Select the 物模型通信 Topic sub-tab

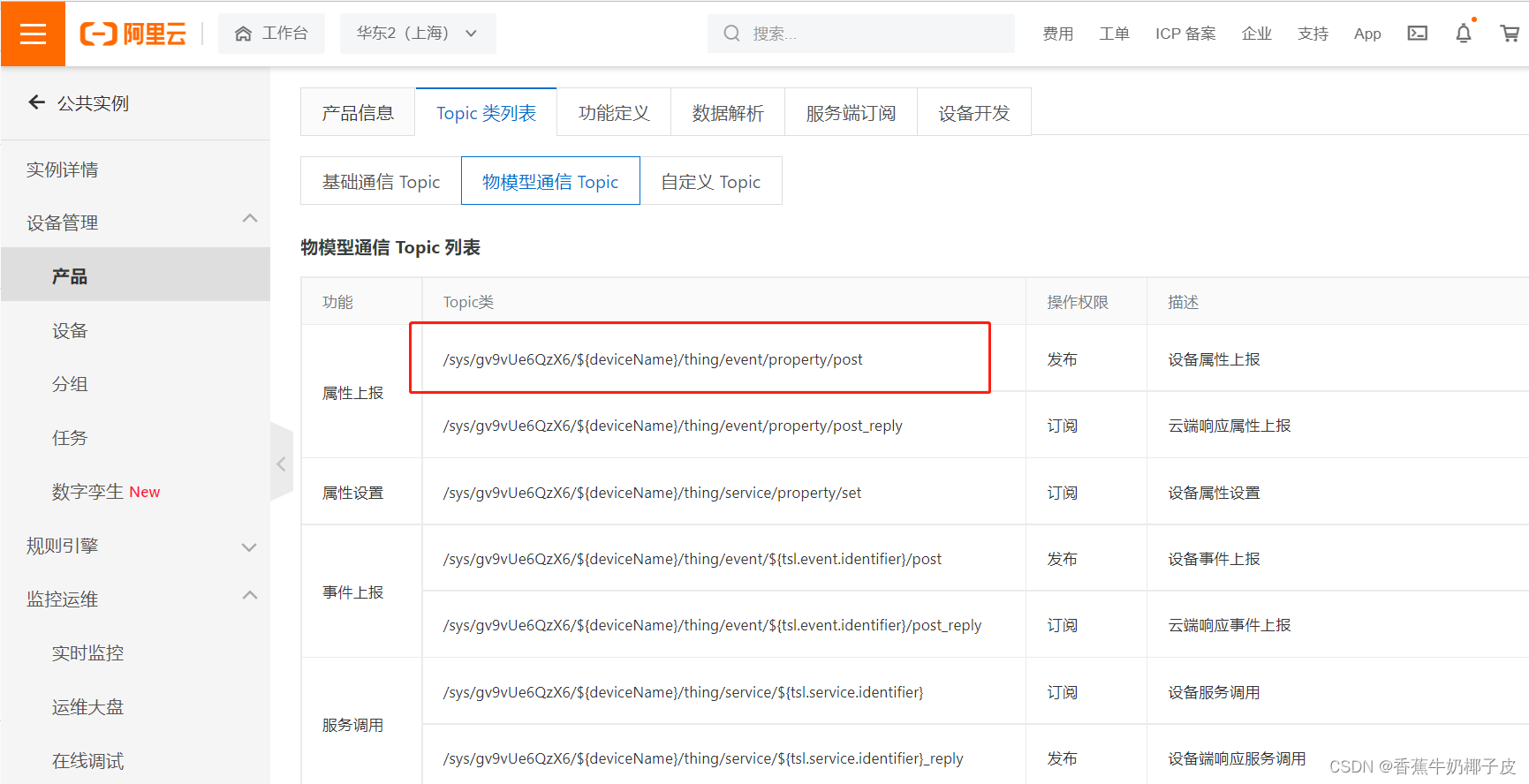(550, 181)
